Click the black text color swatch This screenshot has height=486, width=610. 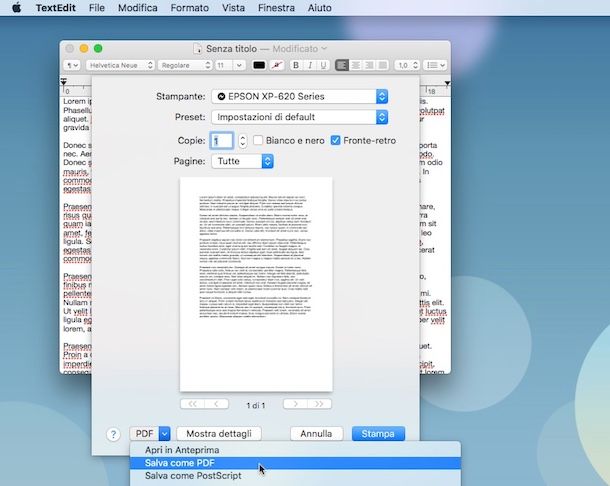(259, 65)
